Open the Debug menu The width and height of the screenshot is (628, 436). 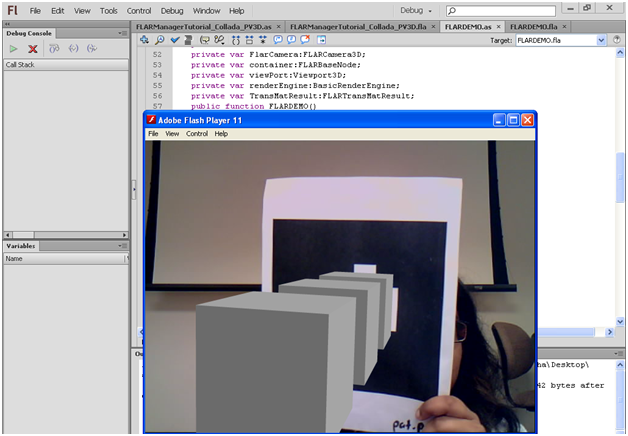[x=172, y=11]
